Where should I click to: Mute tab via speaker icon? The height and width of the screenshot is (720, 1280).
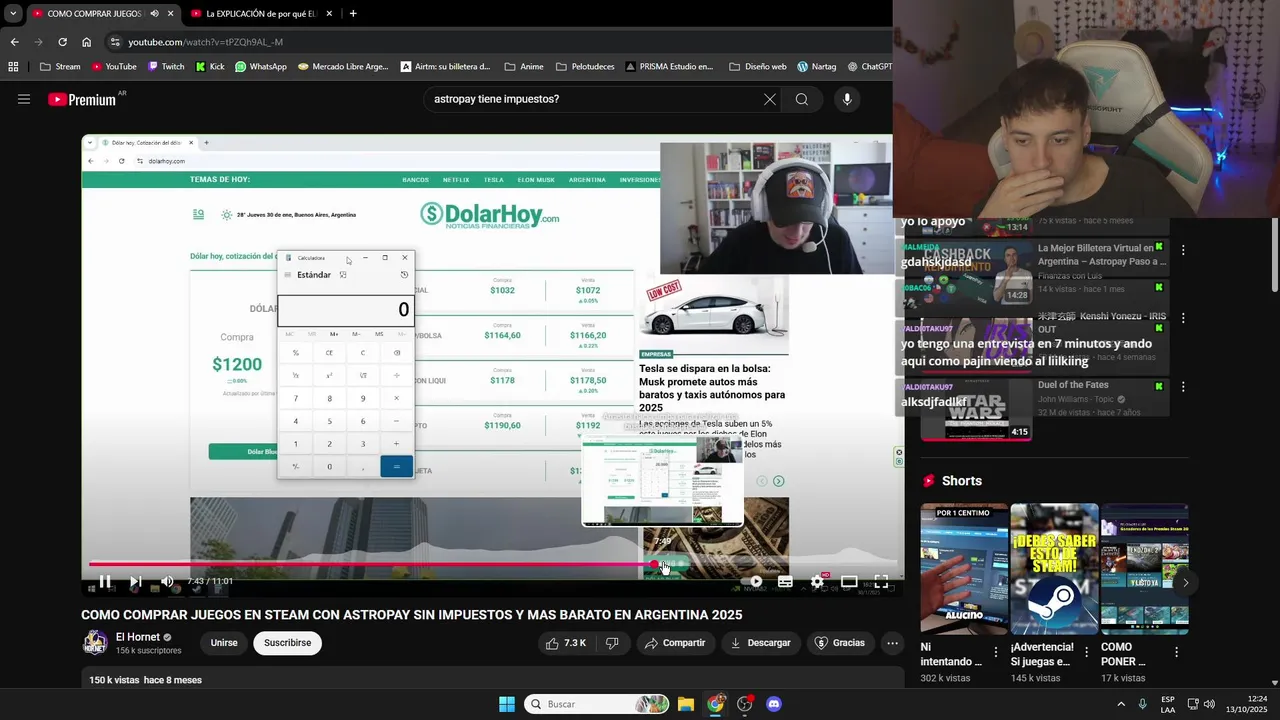click(x=154, y=13)
